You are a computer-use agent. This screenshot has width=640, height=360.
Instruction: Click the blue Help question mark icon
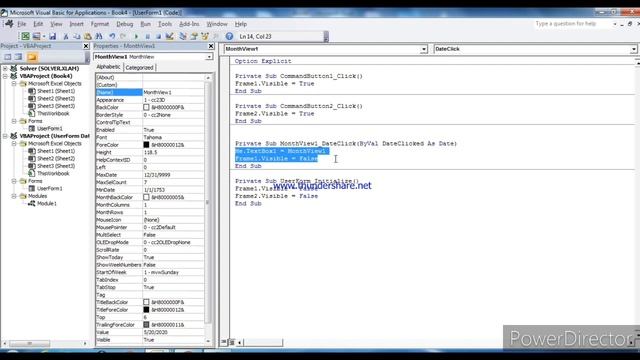tap(229, 36)
